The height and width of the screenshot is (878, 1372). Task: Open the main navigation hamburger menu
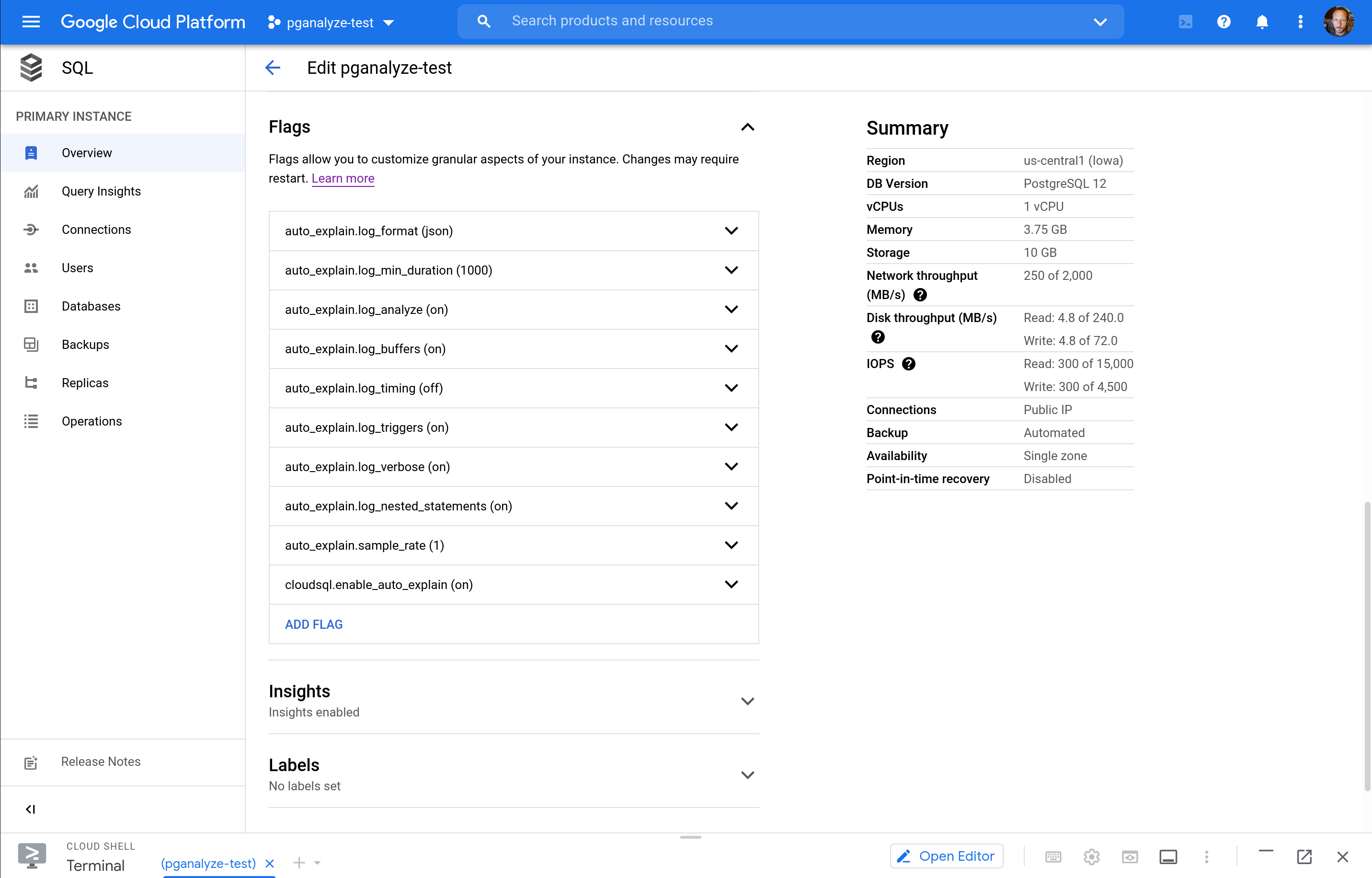coord(31,22)
